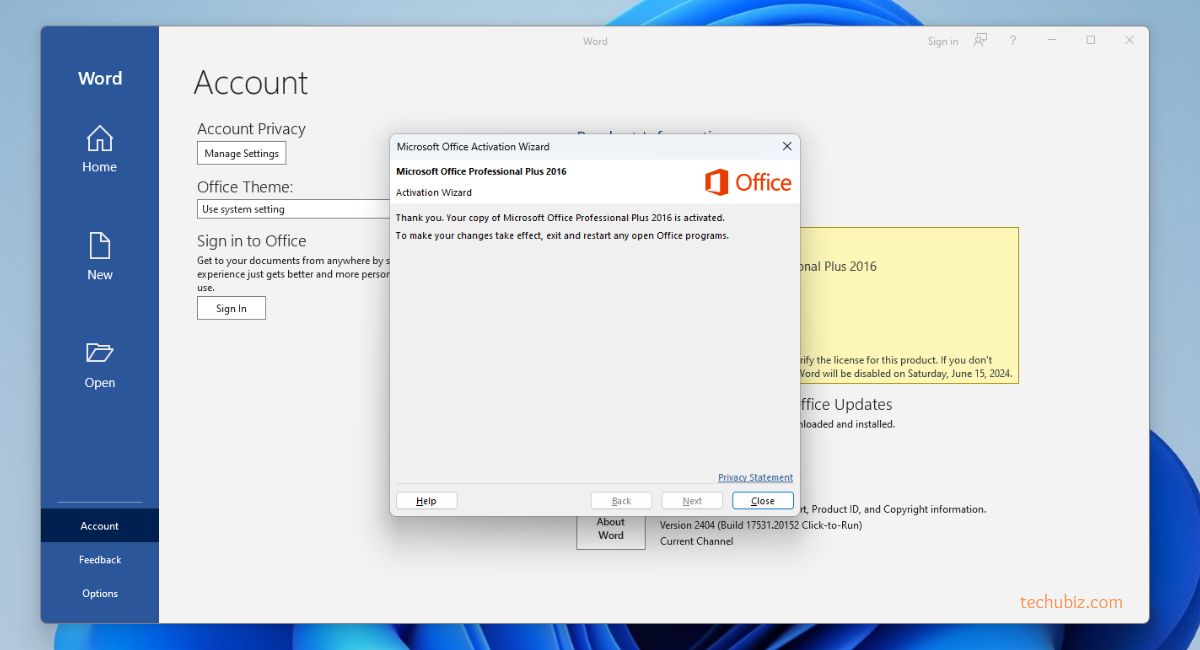Open the Privacy Statement link

pos(755,478)
